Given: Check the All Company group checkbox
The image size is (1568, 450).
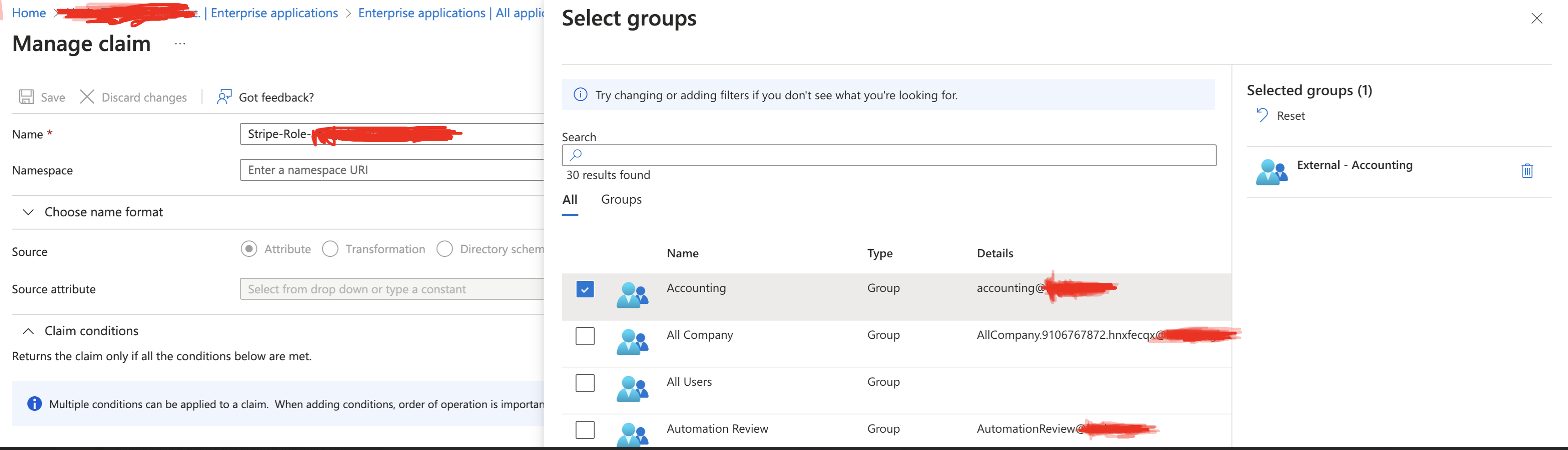Looking at the screenshot, I should pos(585,336).
